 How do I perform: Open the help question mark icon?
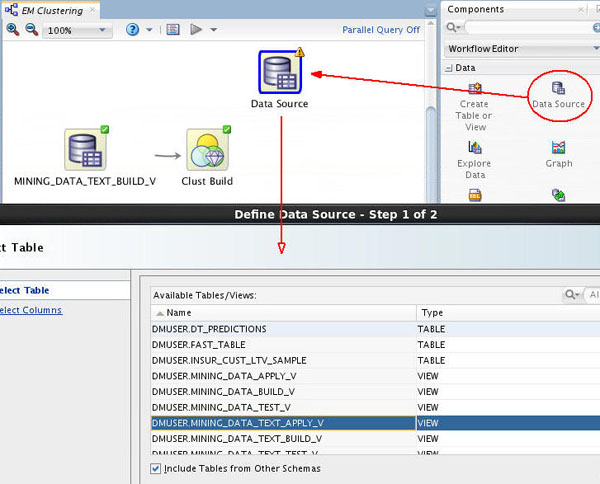[133, 30]
